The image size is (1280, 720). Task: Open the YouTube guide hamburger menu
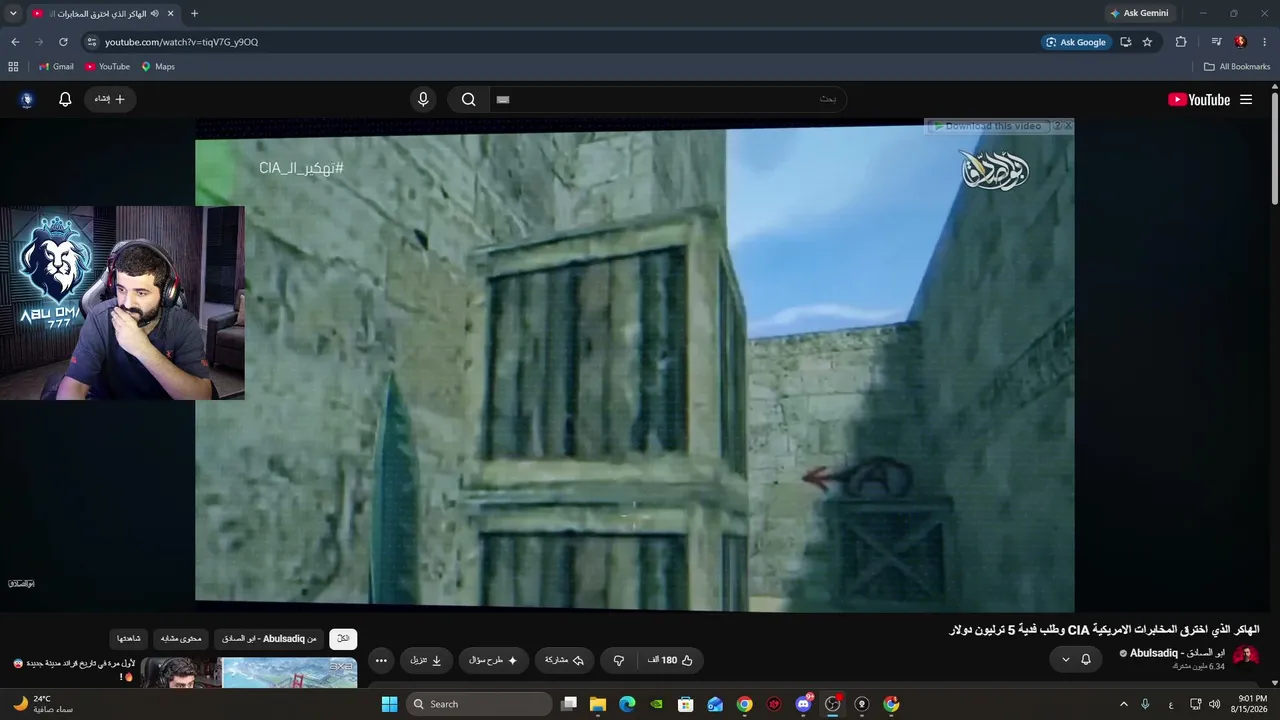pyautogui.click(x=1246, y=99)
